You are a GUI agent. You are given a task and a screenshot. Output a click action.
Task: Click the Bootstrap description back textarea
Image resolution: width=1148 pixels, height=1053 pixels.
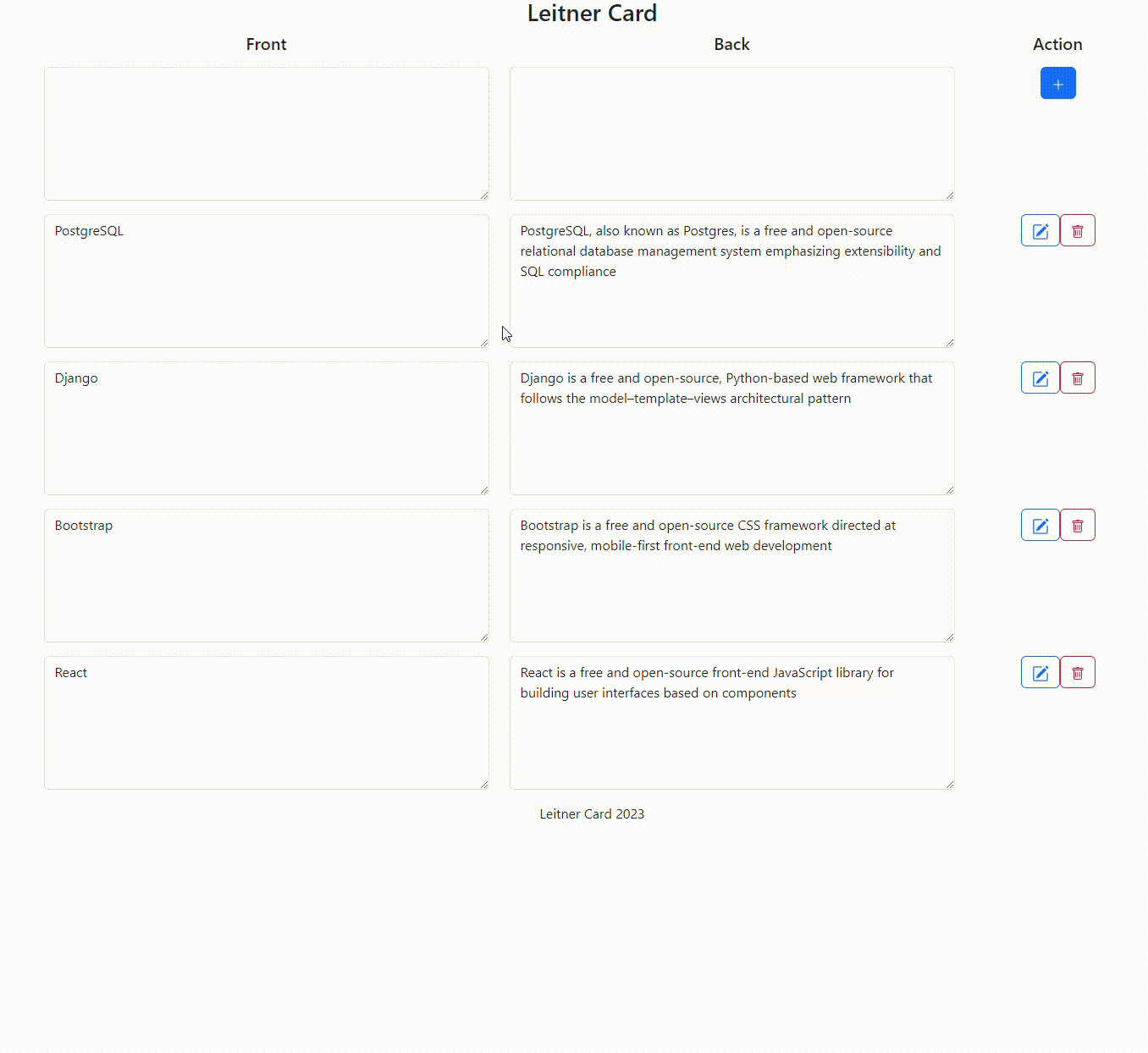tap(732, 576)
